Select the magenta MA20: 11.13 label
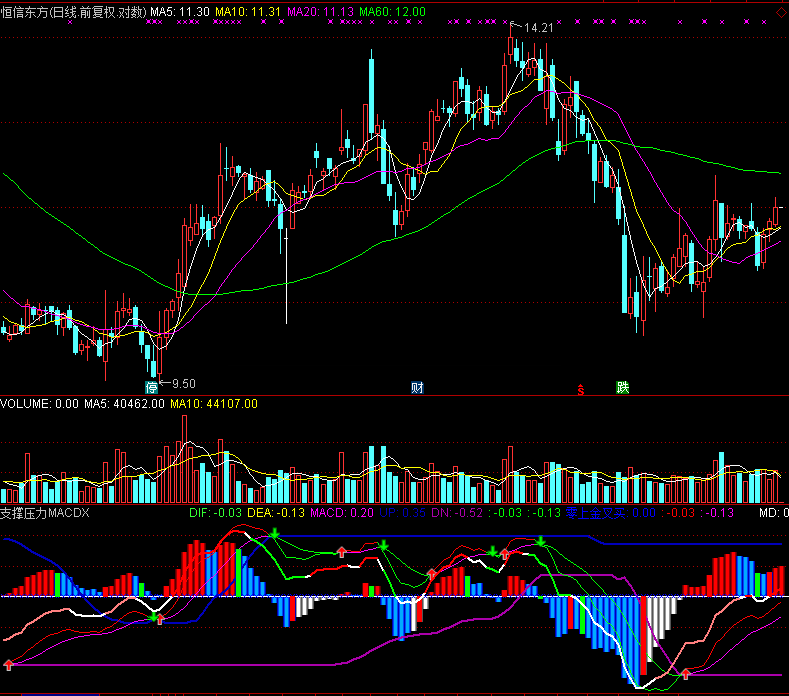This screenshot has height=696, width=789. coord(320,12)
